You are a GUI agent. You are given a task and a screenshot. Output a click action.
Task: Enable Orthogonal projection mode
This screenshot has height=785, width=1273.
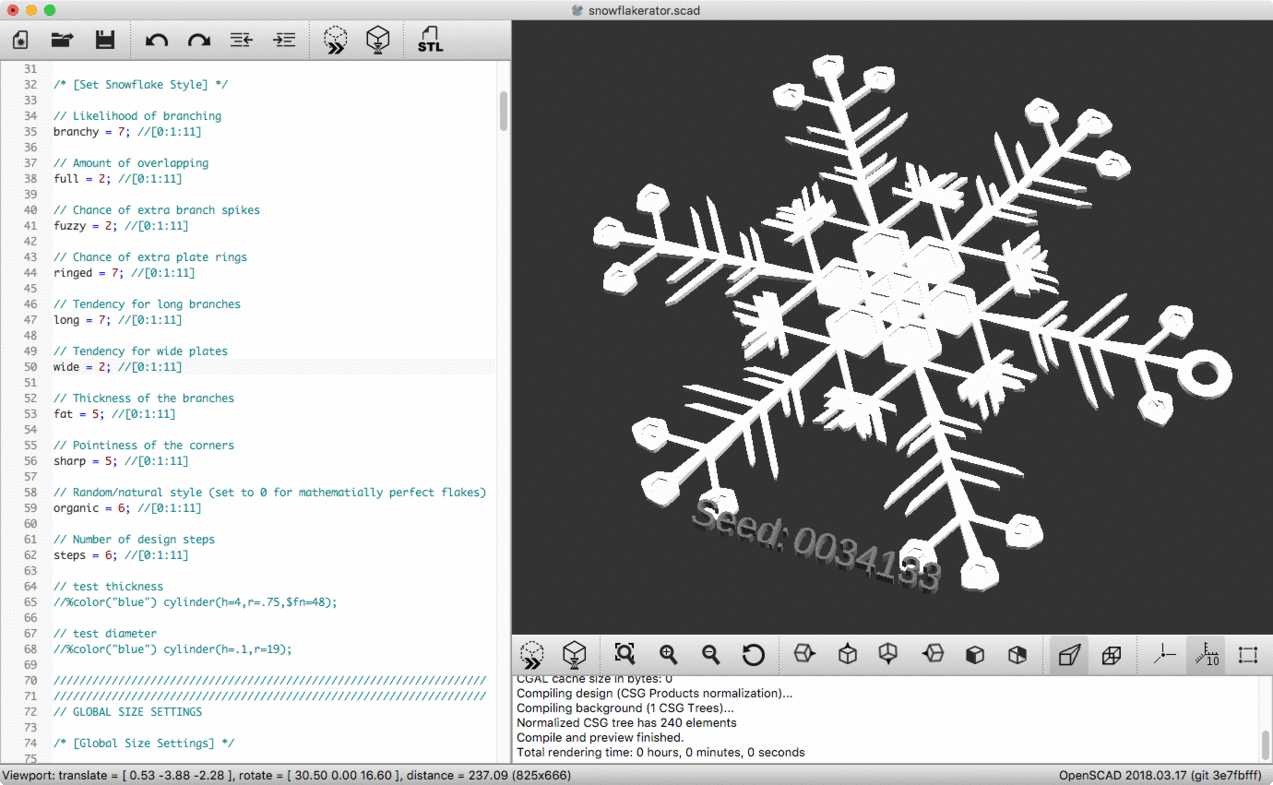coord(1111,655)
